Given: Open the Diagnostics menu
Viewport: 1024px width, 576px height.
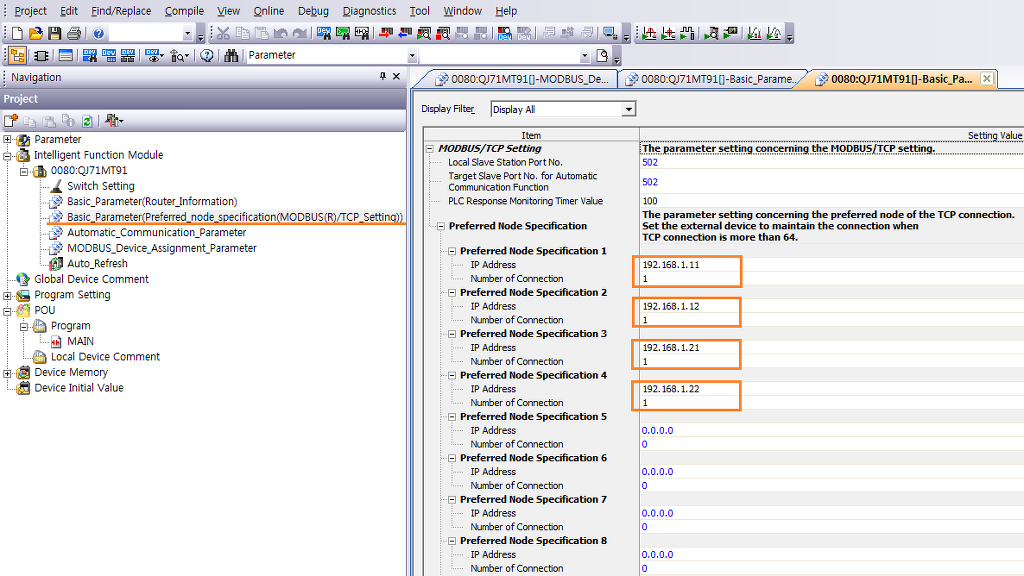Looking at the screenshot, I should (369, 11).
